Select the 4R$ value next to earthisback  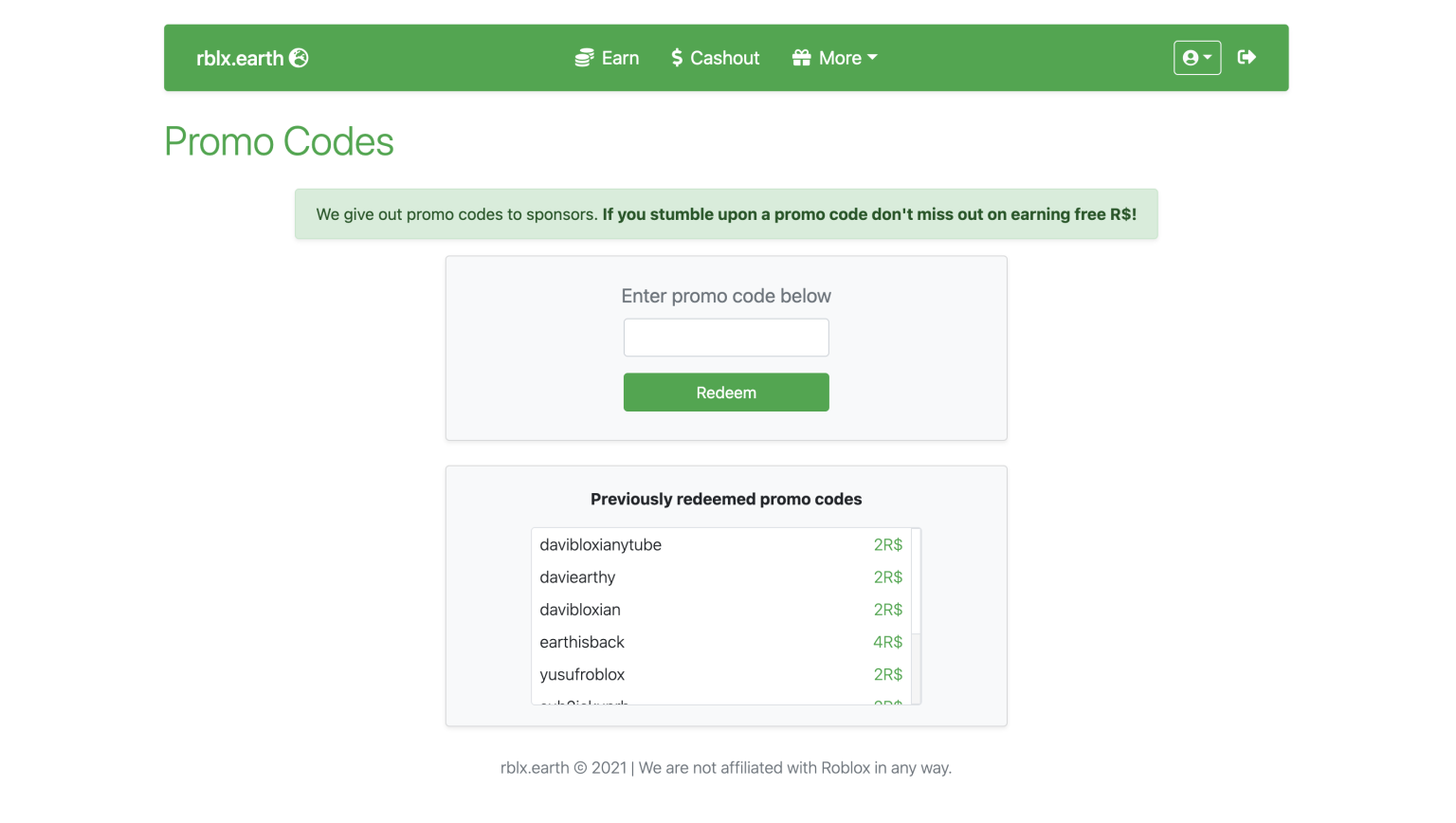(x=887, y=642)
